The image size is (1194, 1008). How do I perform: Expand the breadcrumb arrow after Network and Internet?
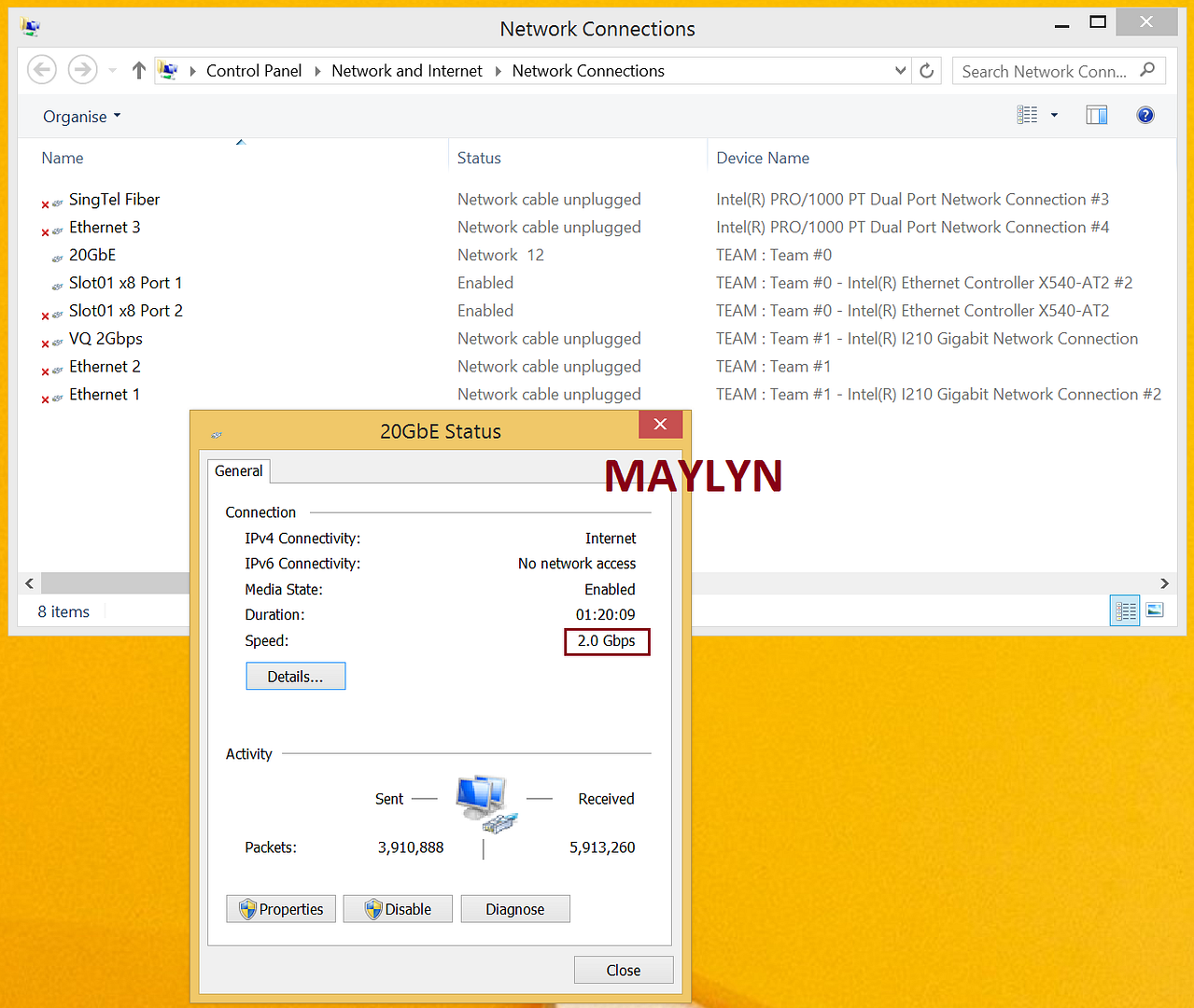498,71
